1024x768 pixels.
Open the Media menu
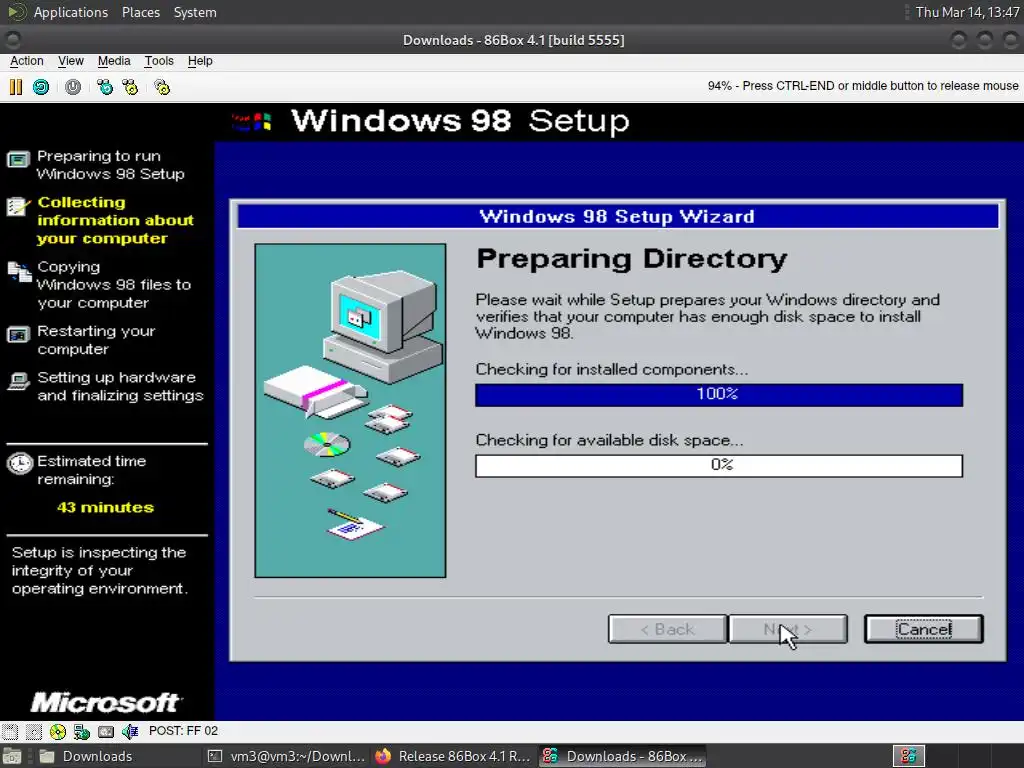114,61
